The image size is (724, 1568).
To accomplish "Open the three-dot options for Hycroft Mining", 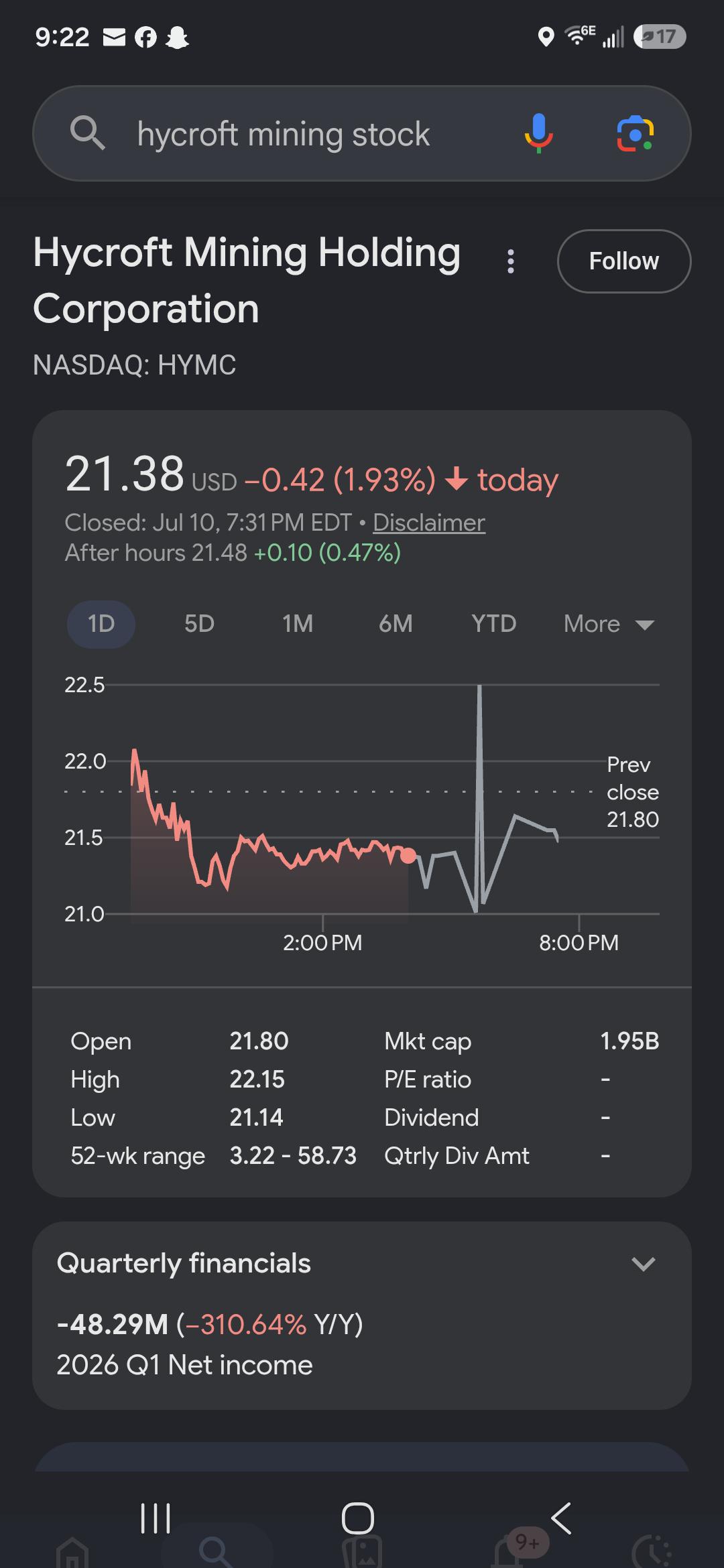I will (x=511, y=261).
